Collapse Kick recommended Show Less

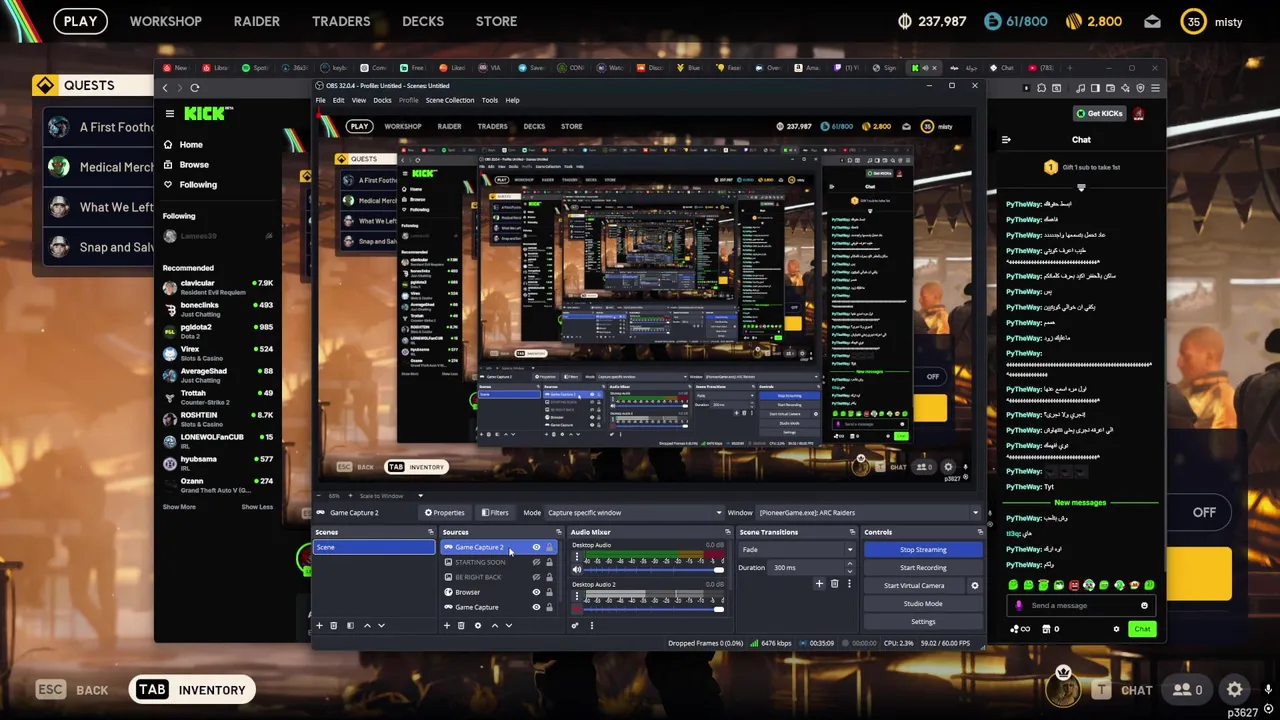point(257,507)
